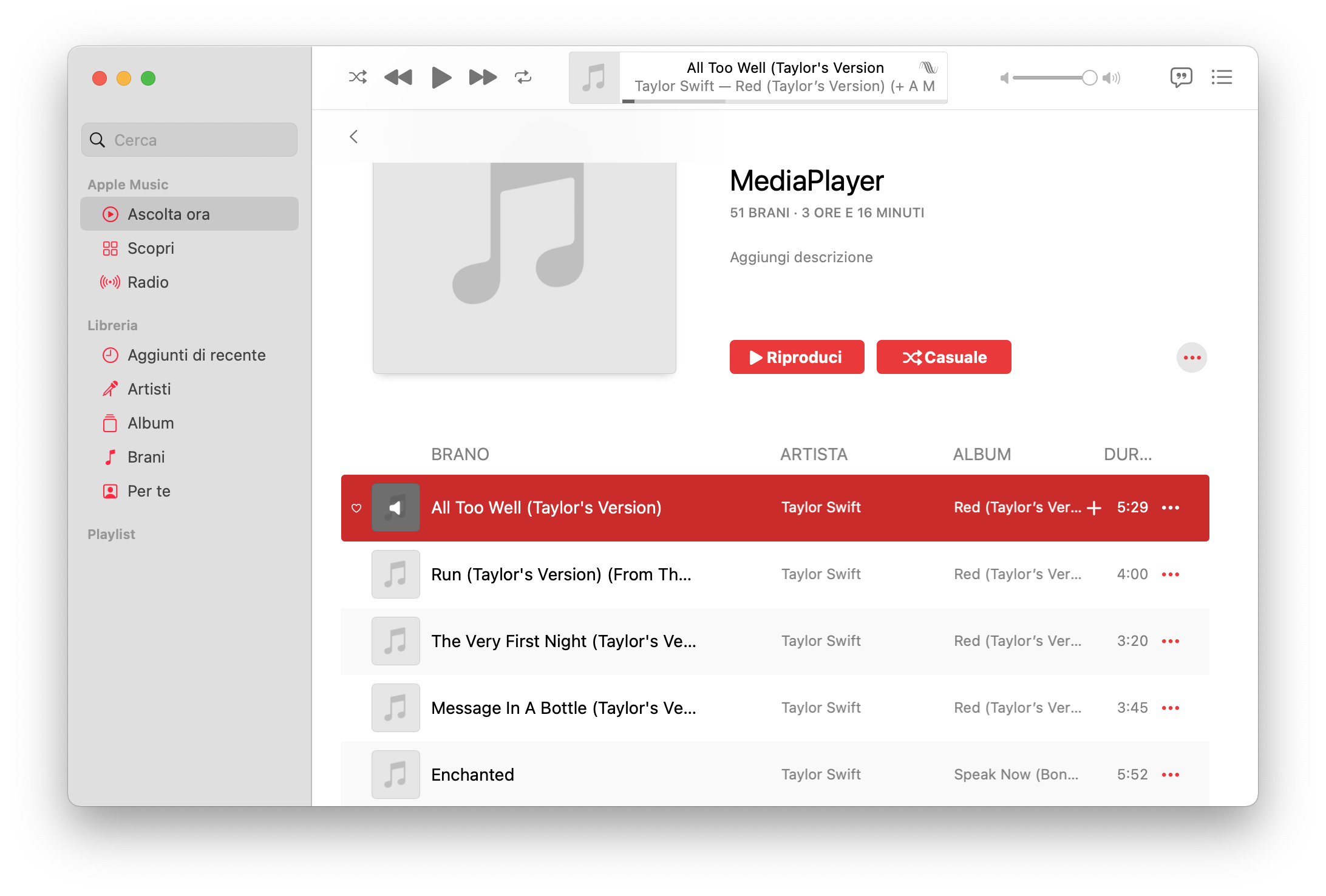Click the Playlist sidebar section header
Image resolution: width=1326 pixels, height=896 pixels.
pos(111,534)
